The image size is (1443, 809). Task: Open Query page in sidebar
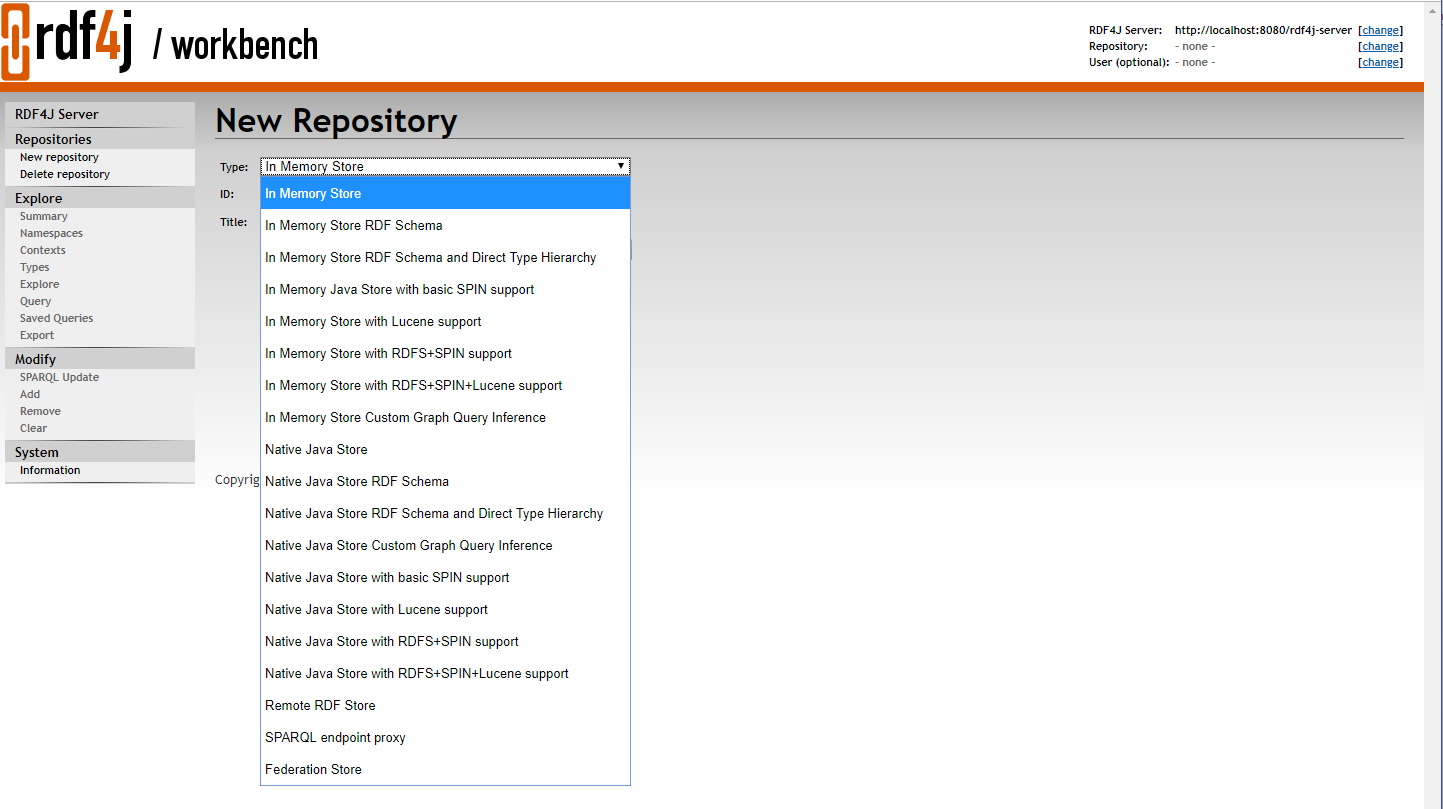[x=35, y=301]
